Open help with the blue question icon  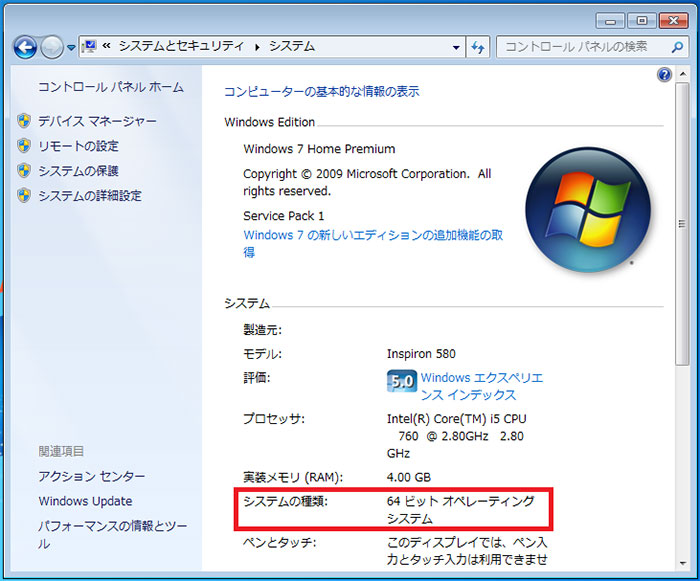(664, 74)
